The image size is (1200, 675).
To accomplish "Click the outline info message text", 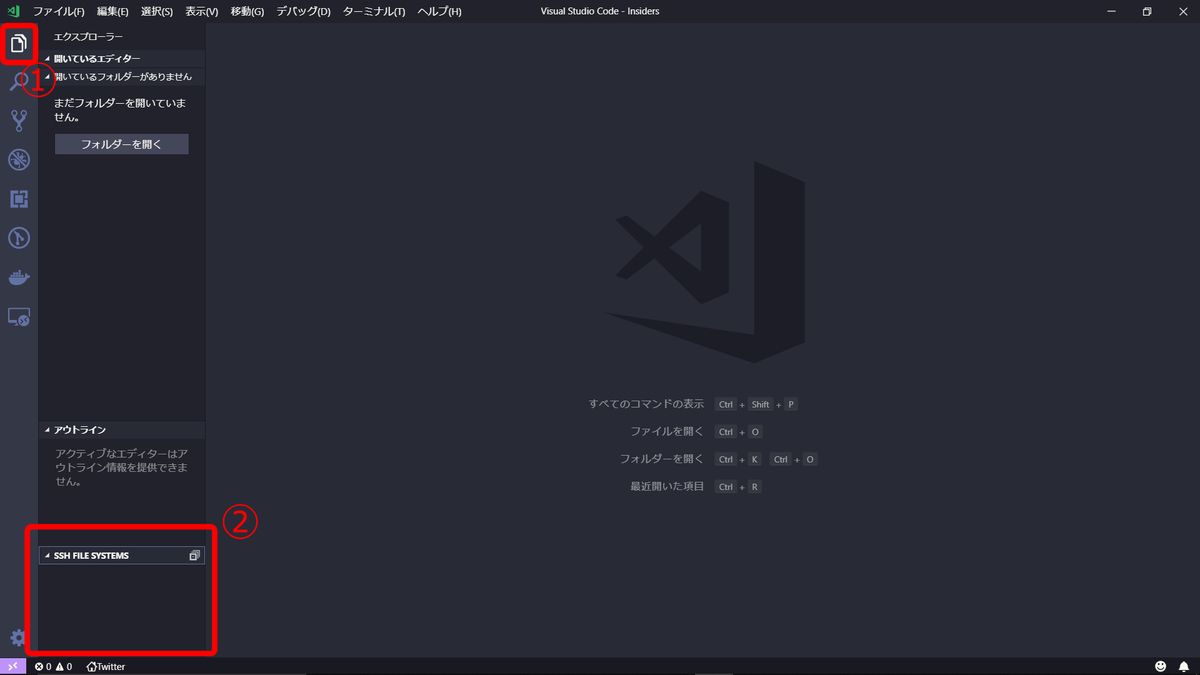I will (x=122, y=467).
